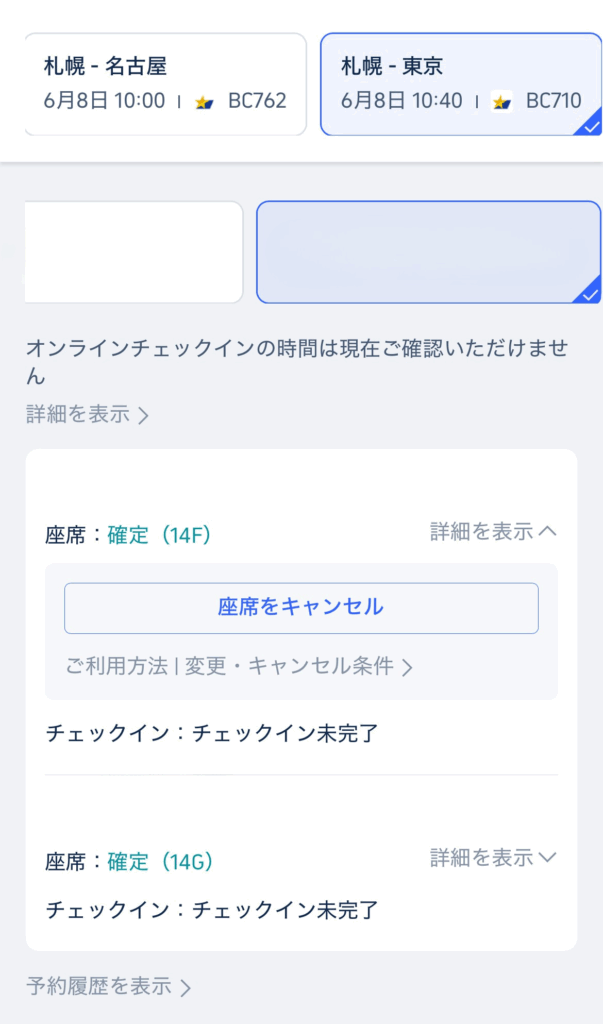
Task: Click the confirmed seat 確定（14G）text
Action: [161, 862]
